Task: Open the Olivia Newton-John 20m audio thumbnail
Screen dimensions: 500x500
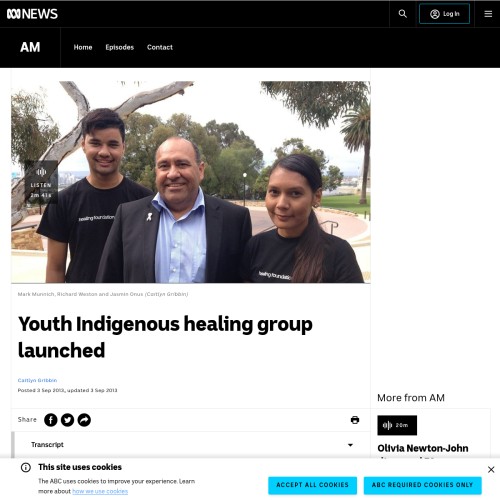Action: pos(397,425)
